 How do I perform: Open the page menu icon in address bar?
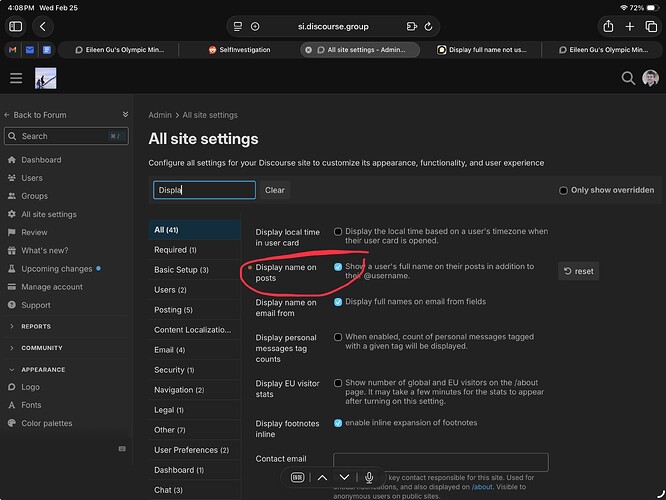pos(238,26)
